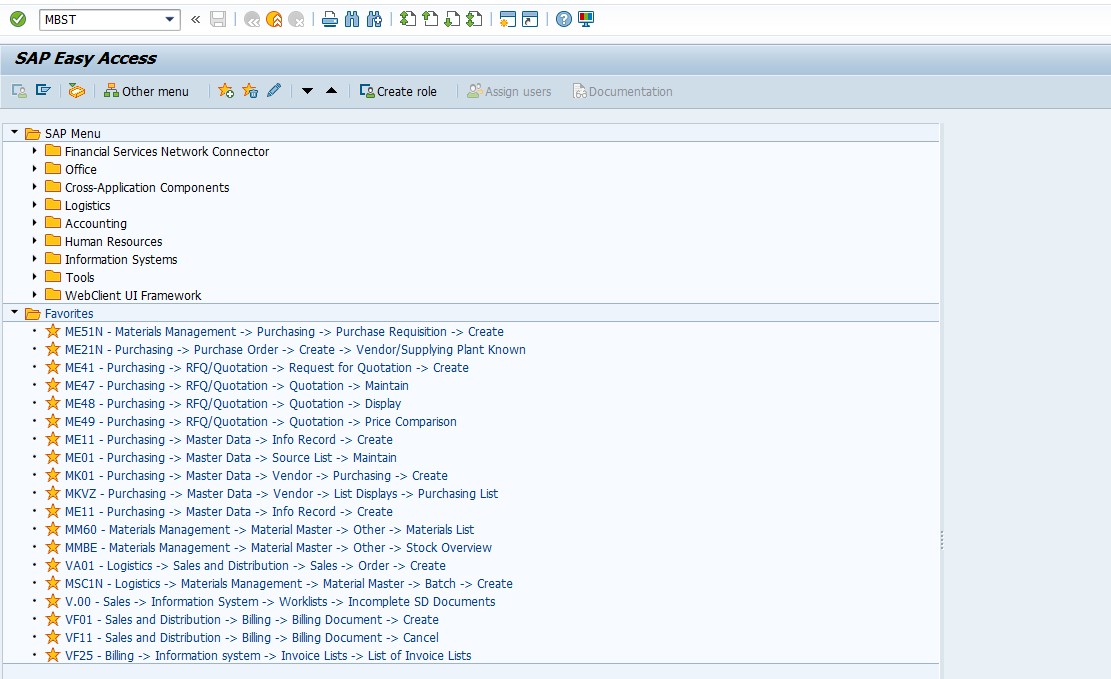Viewport: 1111px width, 679px height.
Task: Click the gray Back arrow icon
Action: (252, 20)
